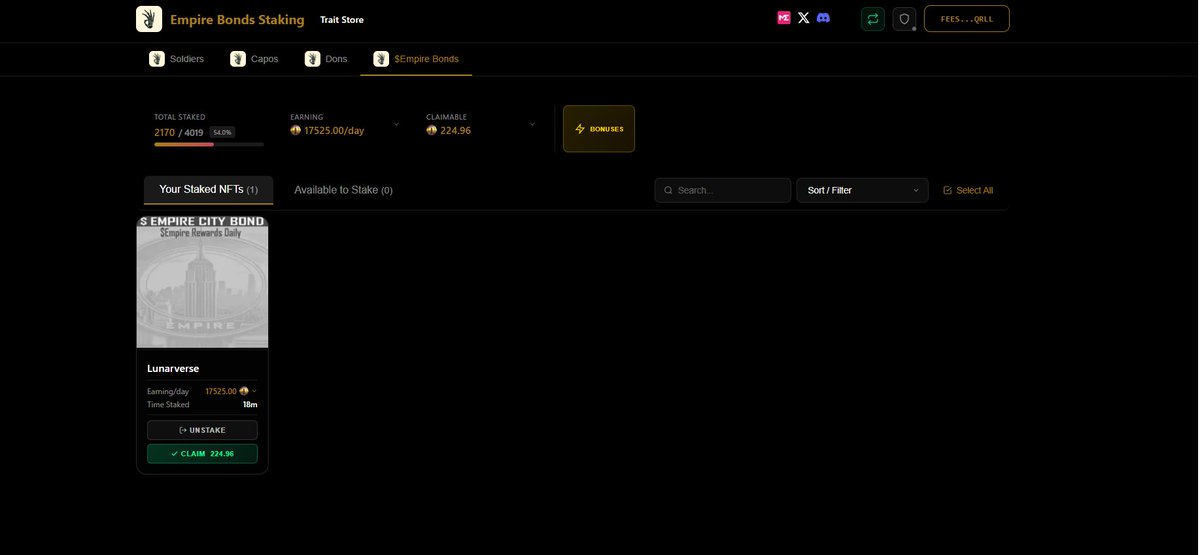Click the coin icon beside 17525.00 on card
Viewport: 1200px width, 555px height.
pyautogui.click(x=244, y=391)
